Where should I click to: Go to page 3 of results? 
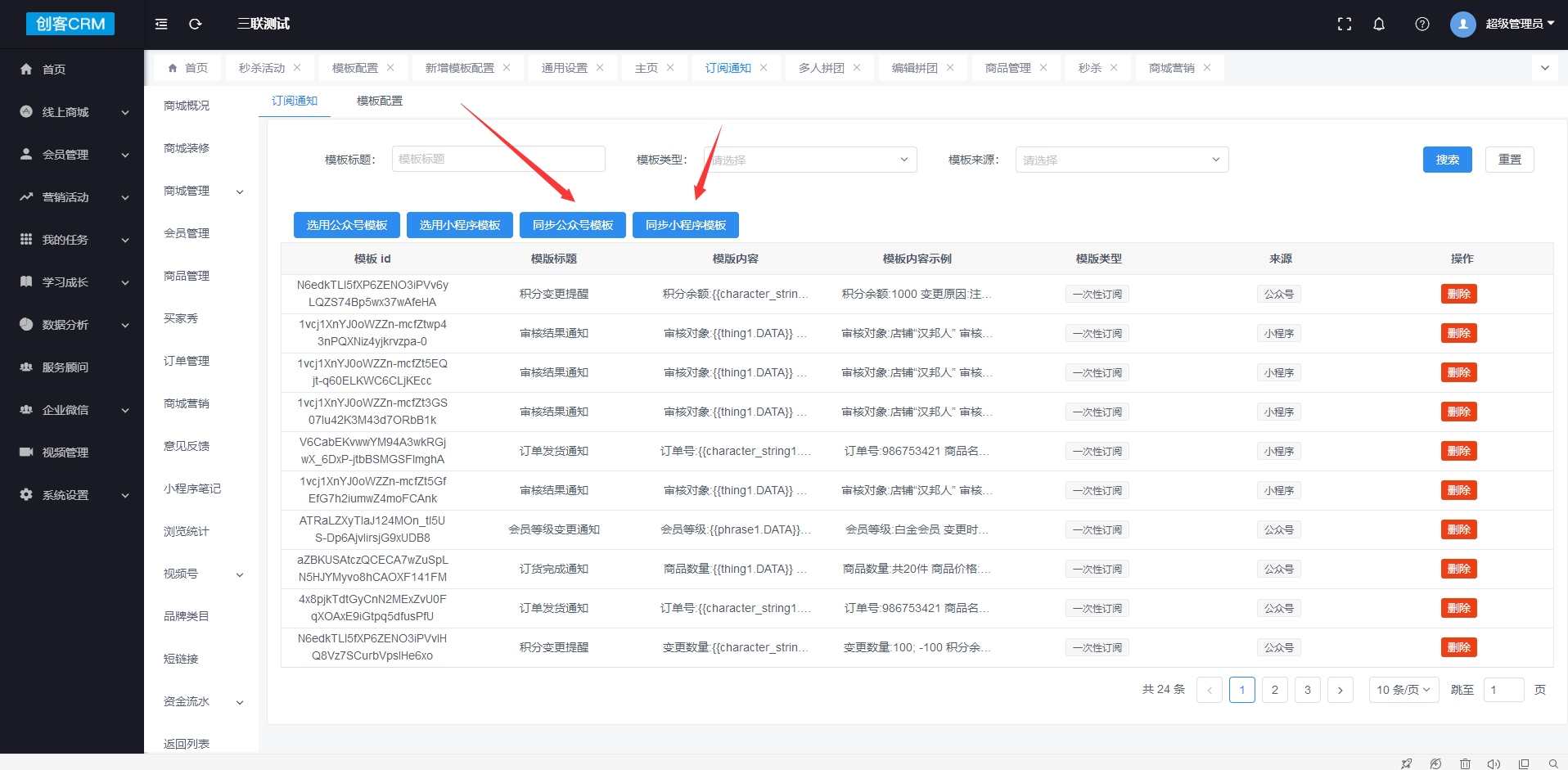[x=1308, y=690]
